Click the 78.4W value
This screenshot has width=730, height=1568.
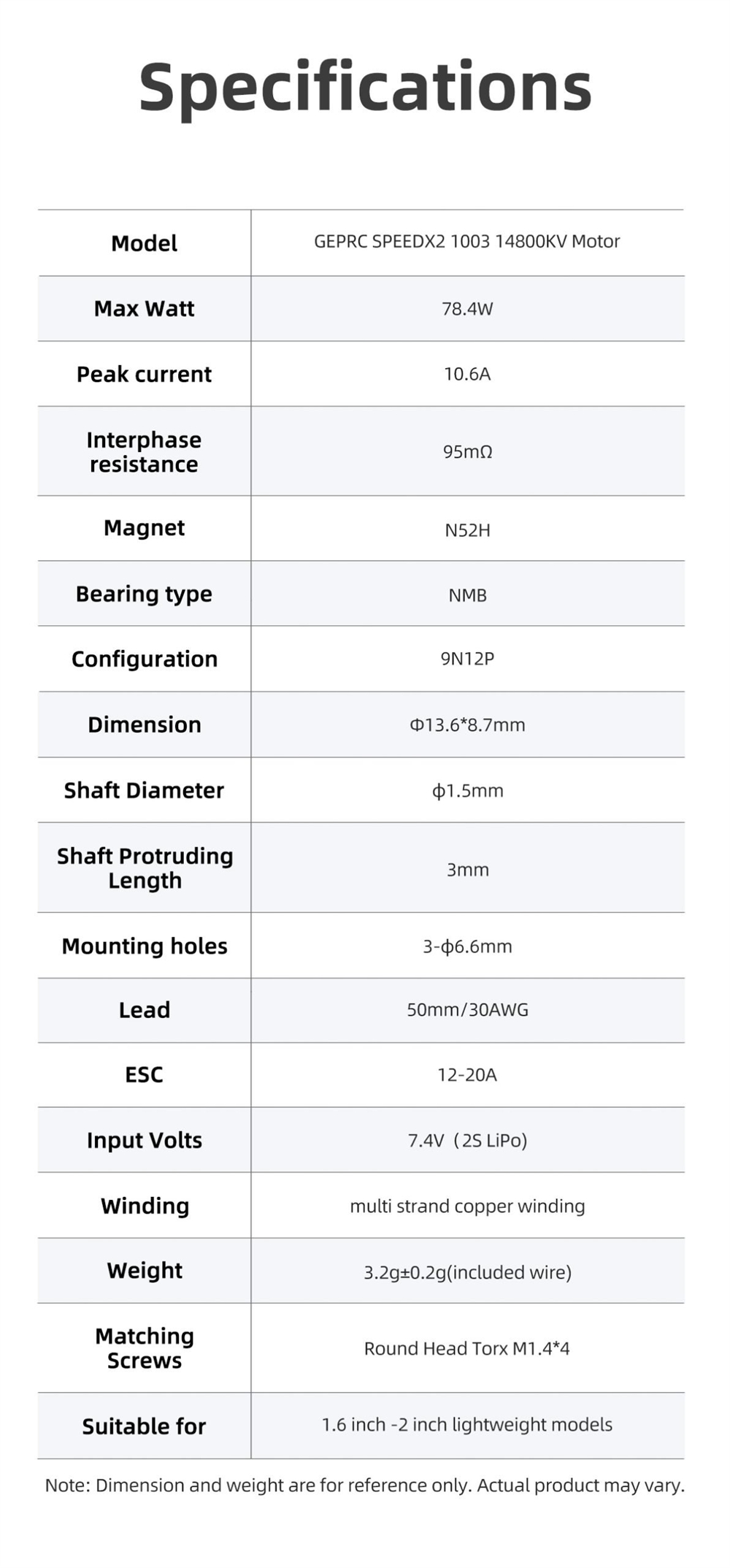467,309
